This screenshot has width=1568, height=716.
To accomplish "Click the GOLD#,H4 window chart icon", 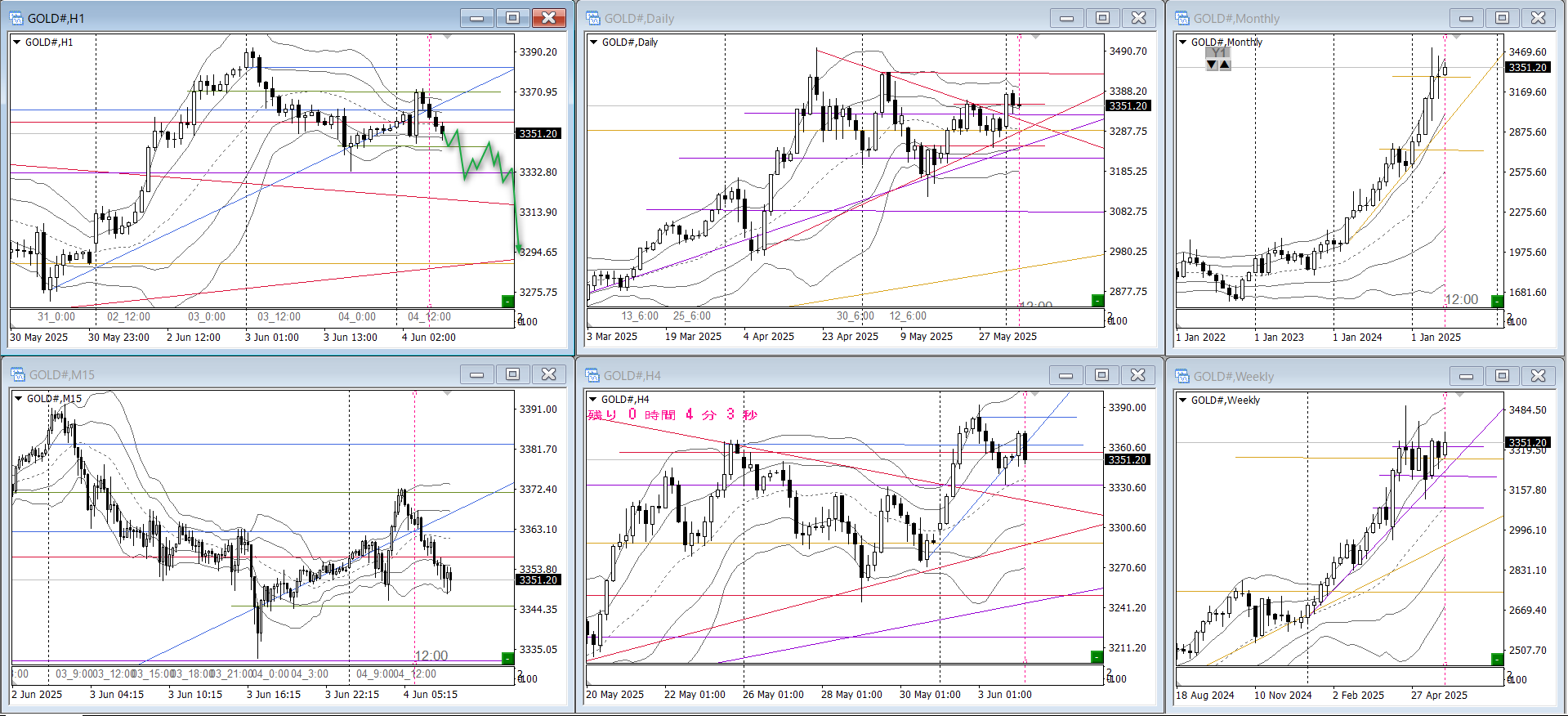I will pos(593,375).
